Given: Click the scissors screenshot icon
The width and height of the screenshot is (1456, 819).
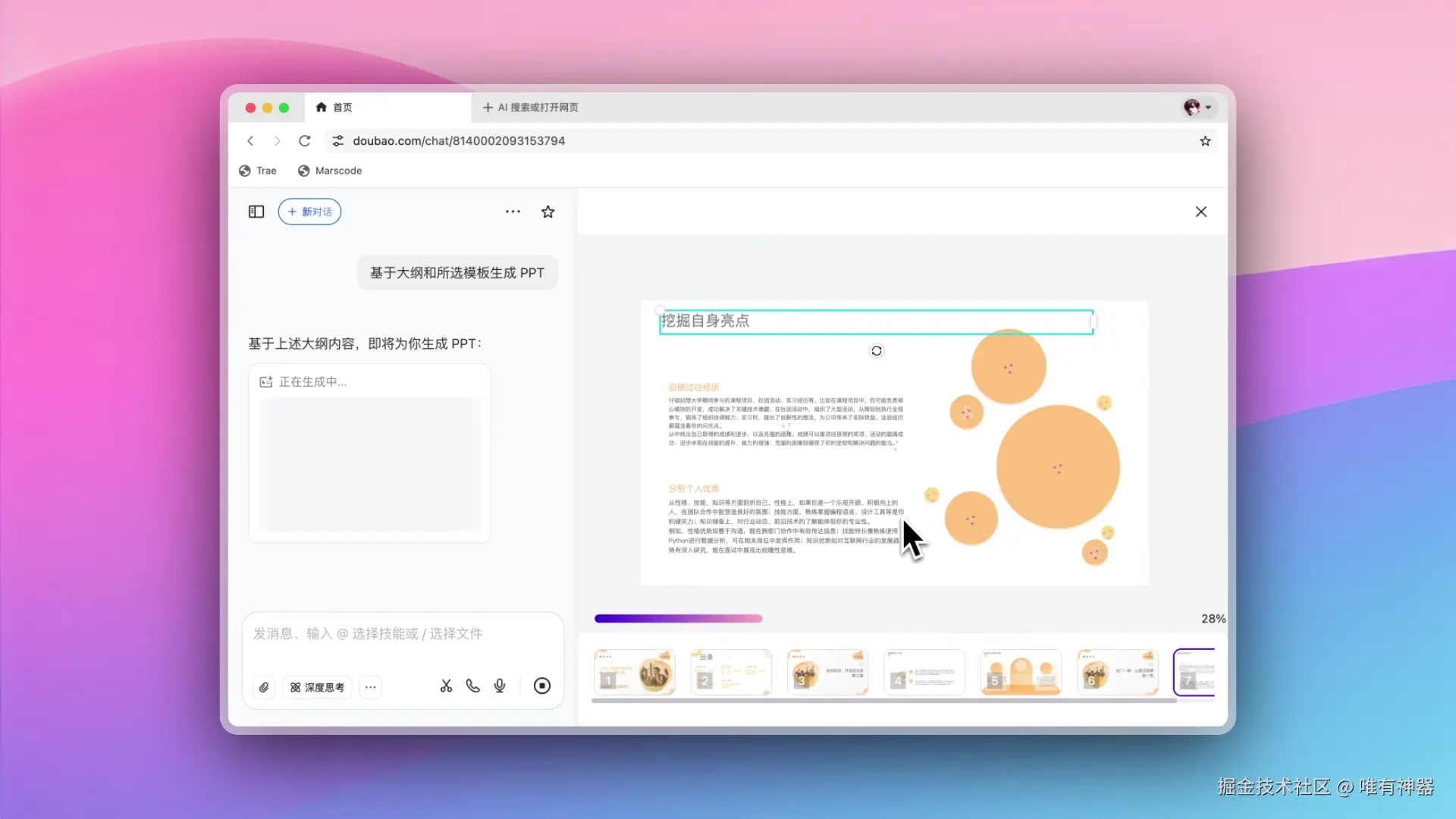Looking at the screenshot, I should pyautogui.click(x=446, y=686).
